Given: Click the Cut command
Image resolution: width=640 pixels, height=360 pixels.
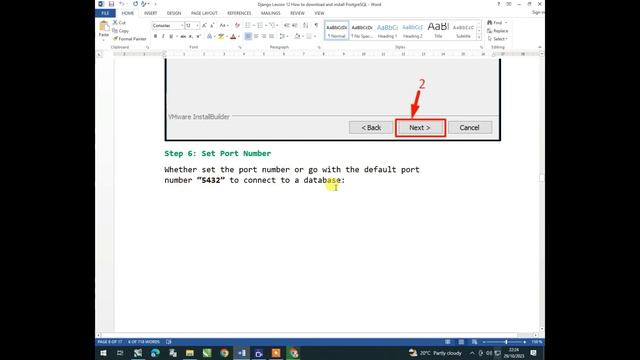Looking at the screenshot, I should [x=120, y=22].
